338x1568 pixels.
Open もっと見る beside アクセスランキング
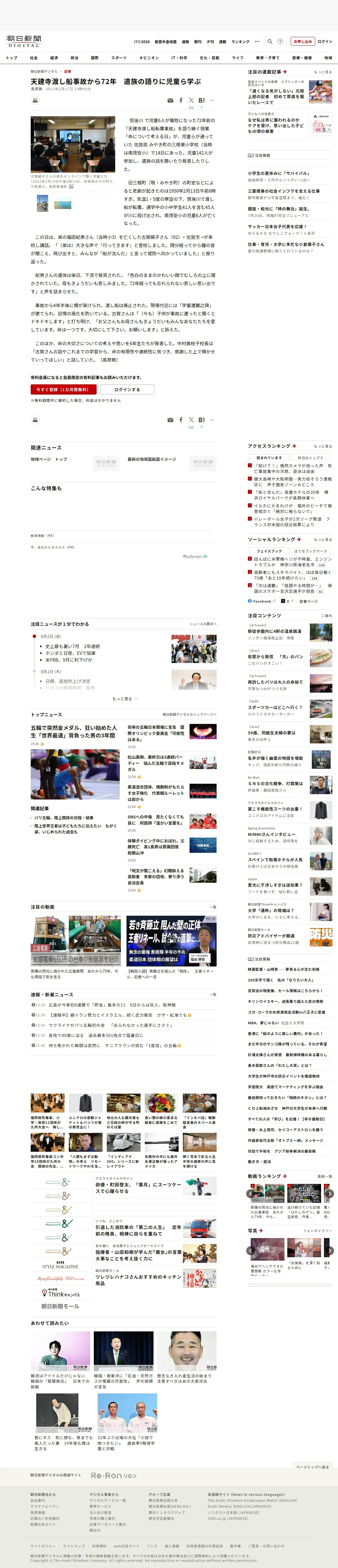point(323,446)
